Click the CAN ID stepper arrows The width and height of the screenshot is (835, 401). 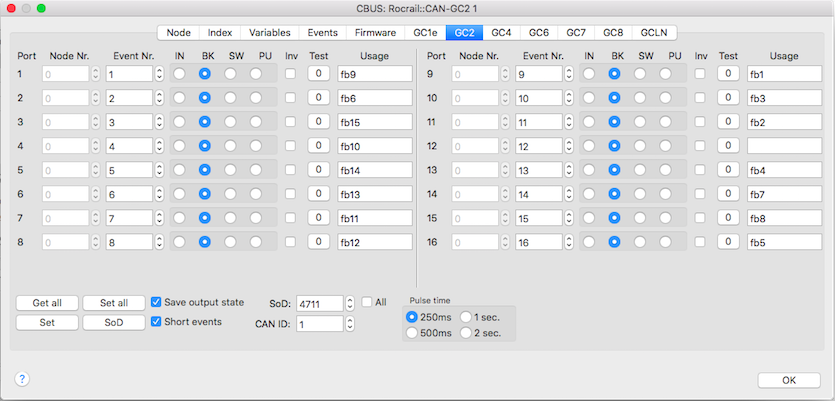350,324
